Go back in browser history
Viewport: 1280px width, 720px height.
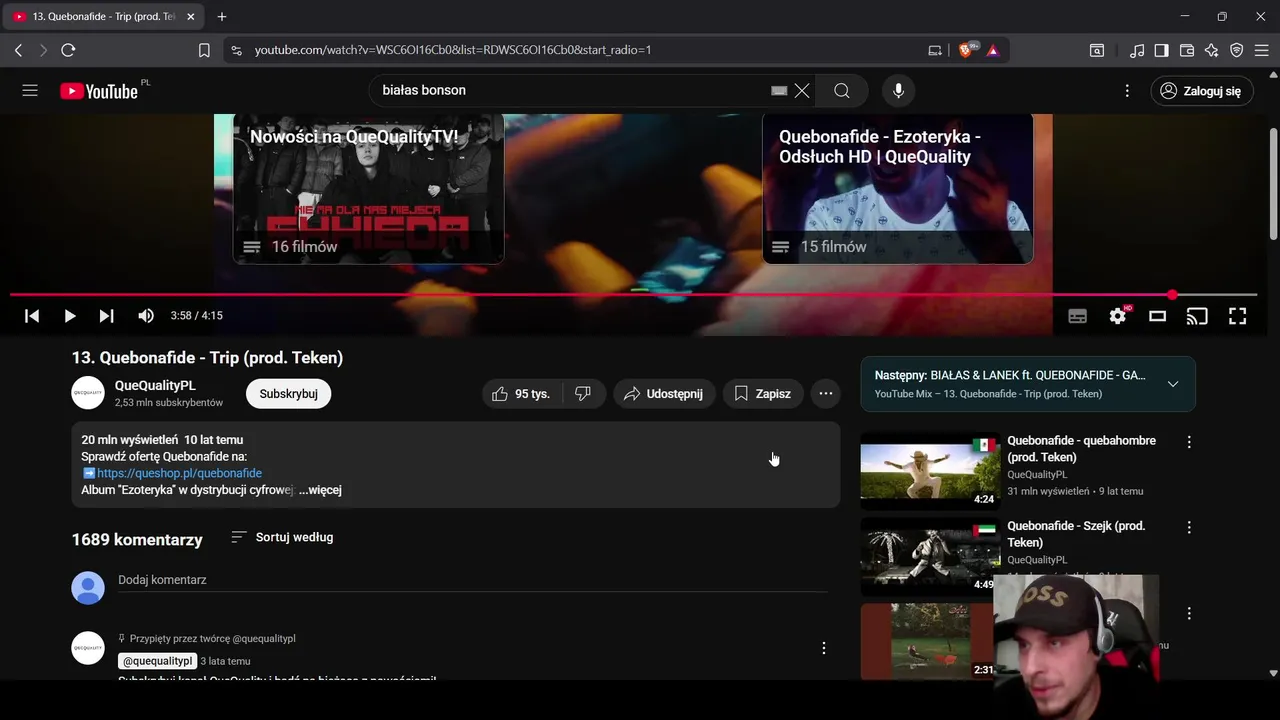click(18, 50)
